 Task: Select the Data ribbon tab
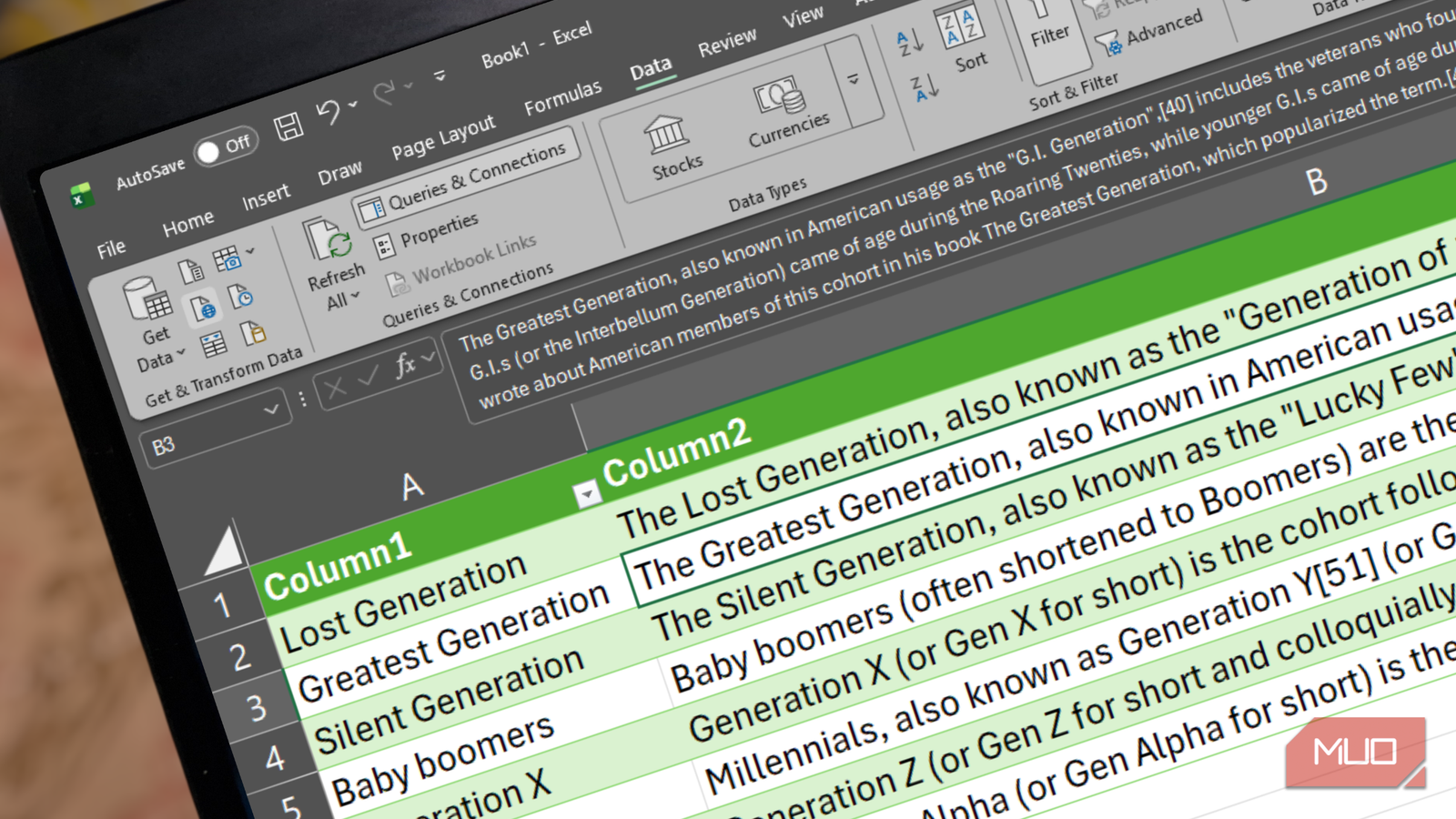(x=651, y=69)
